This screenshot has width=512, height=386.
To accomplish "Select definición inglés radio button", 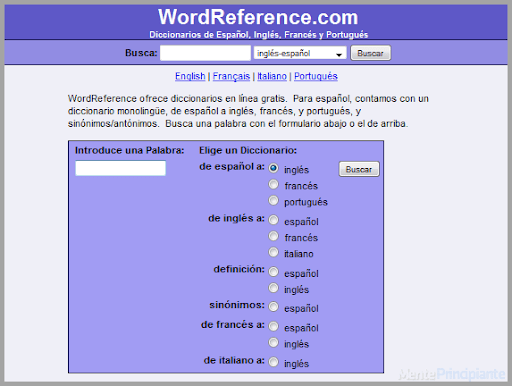I will [x=273, y=288].
